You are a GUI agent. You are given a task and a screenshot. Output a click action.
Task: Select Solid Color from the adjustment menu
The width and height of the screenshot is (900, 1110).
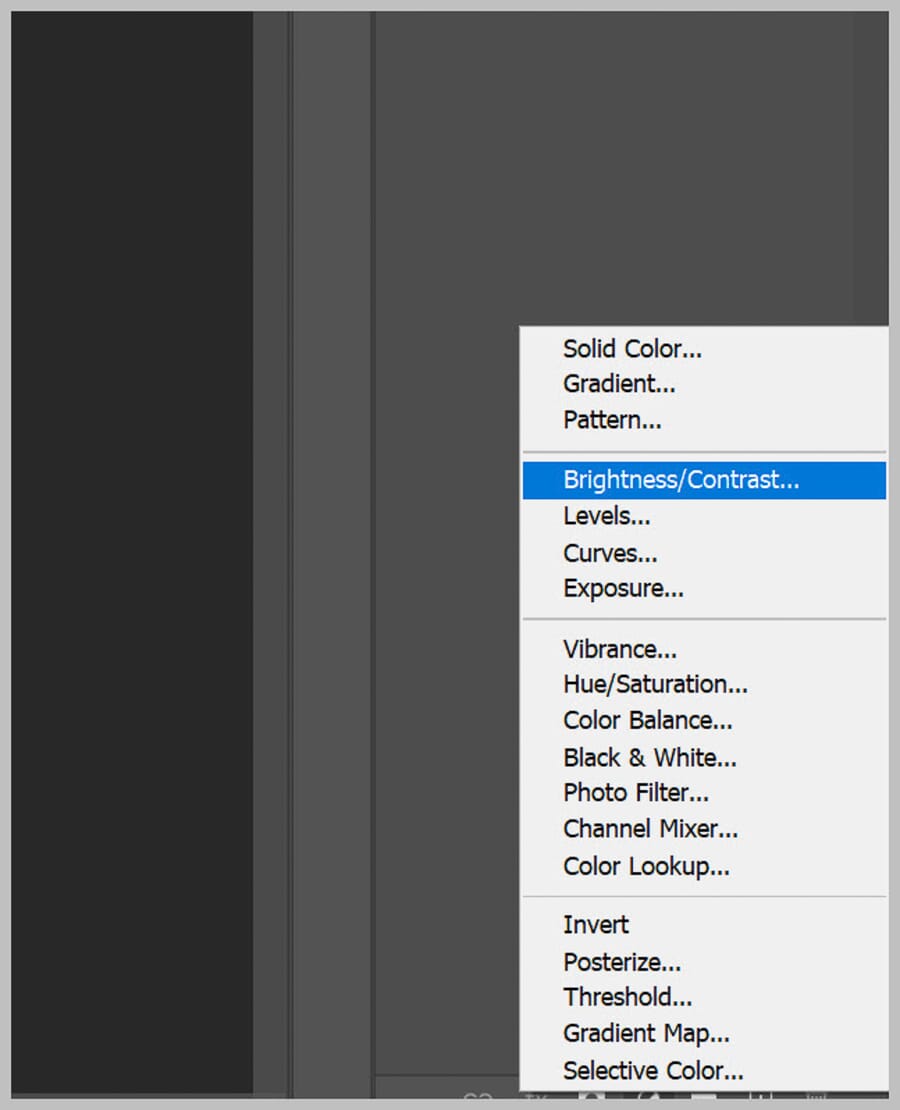click(x=630, y=349)
